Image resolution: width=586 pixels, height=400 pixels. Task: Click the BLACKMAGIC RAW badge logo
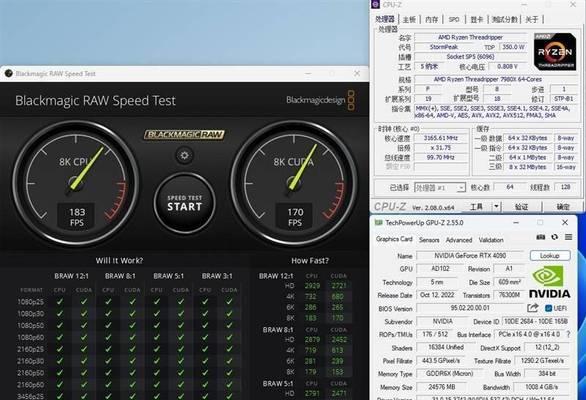[x=184, y=135]
